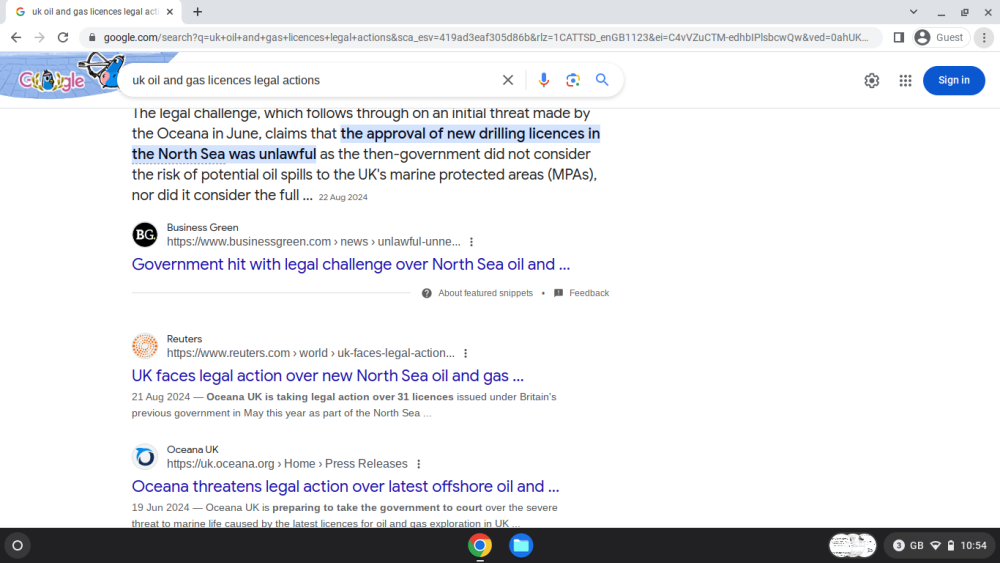
Task: Select the address bar URL
Action: (486, 38)
